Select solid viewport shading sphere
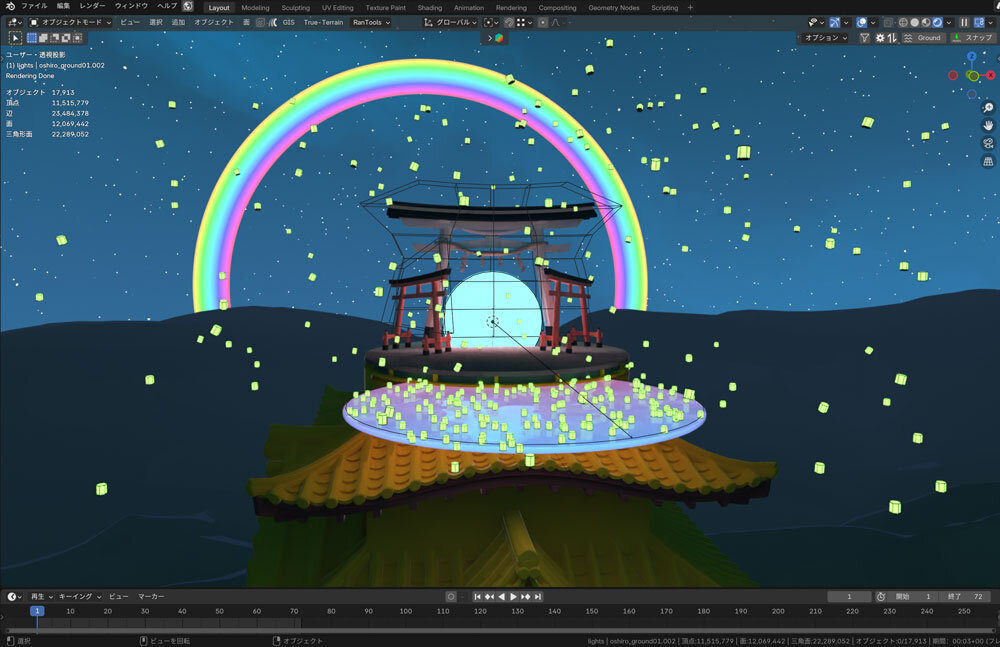Image resolution: width=1000 pixels, height=647 pixels. click(916, 22)
